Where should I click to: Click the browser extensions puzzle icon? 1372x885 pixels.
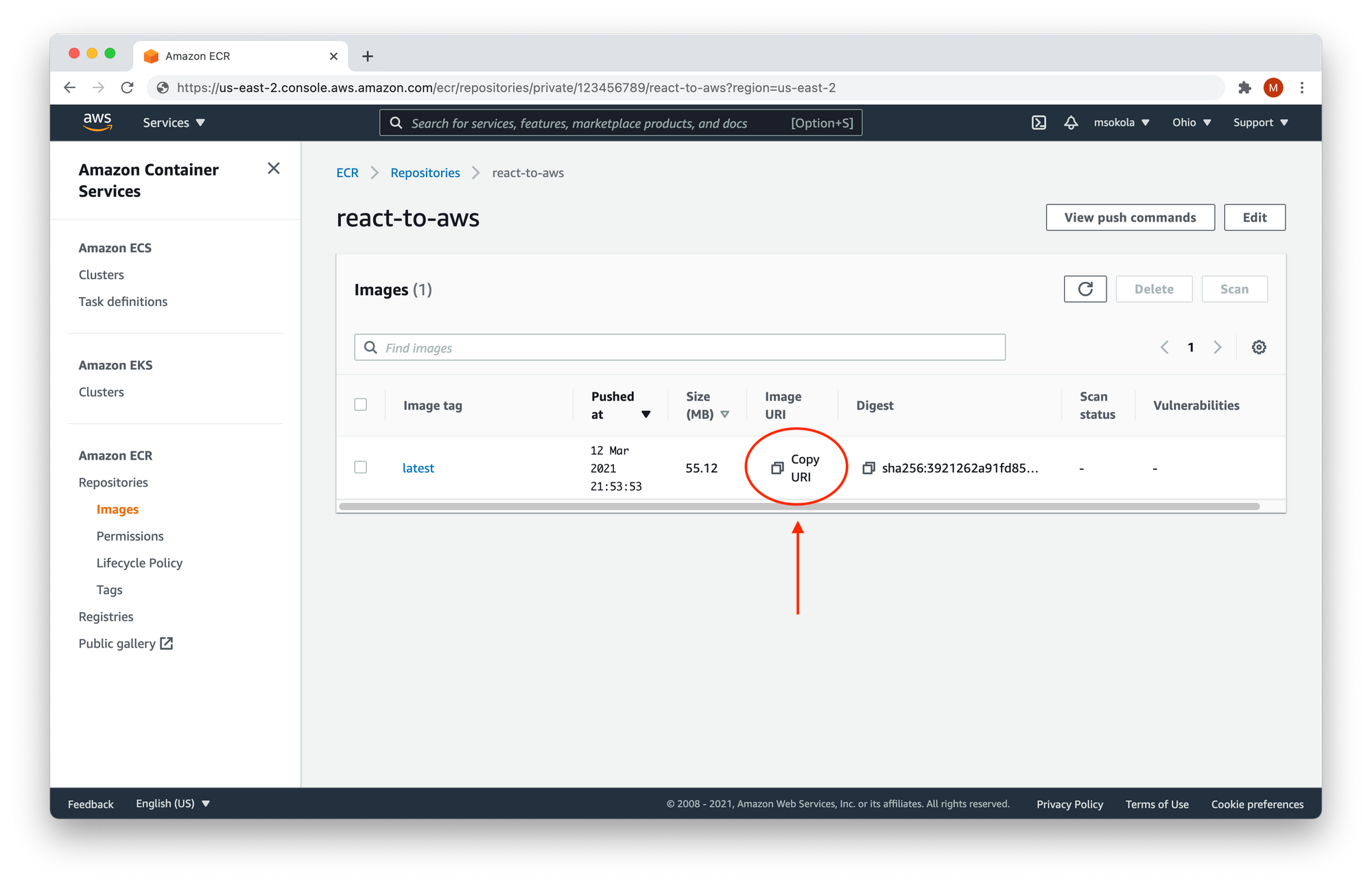point(1244,88)
